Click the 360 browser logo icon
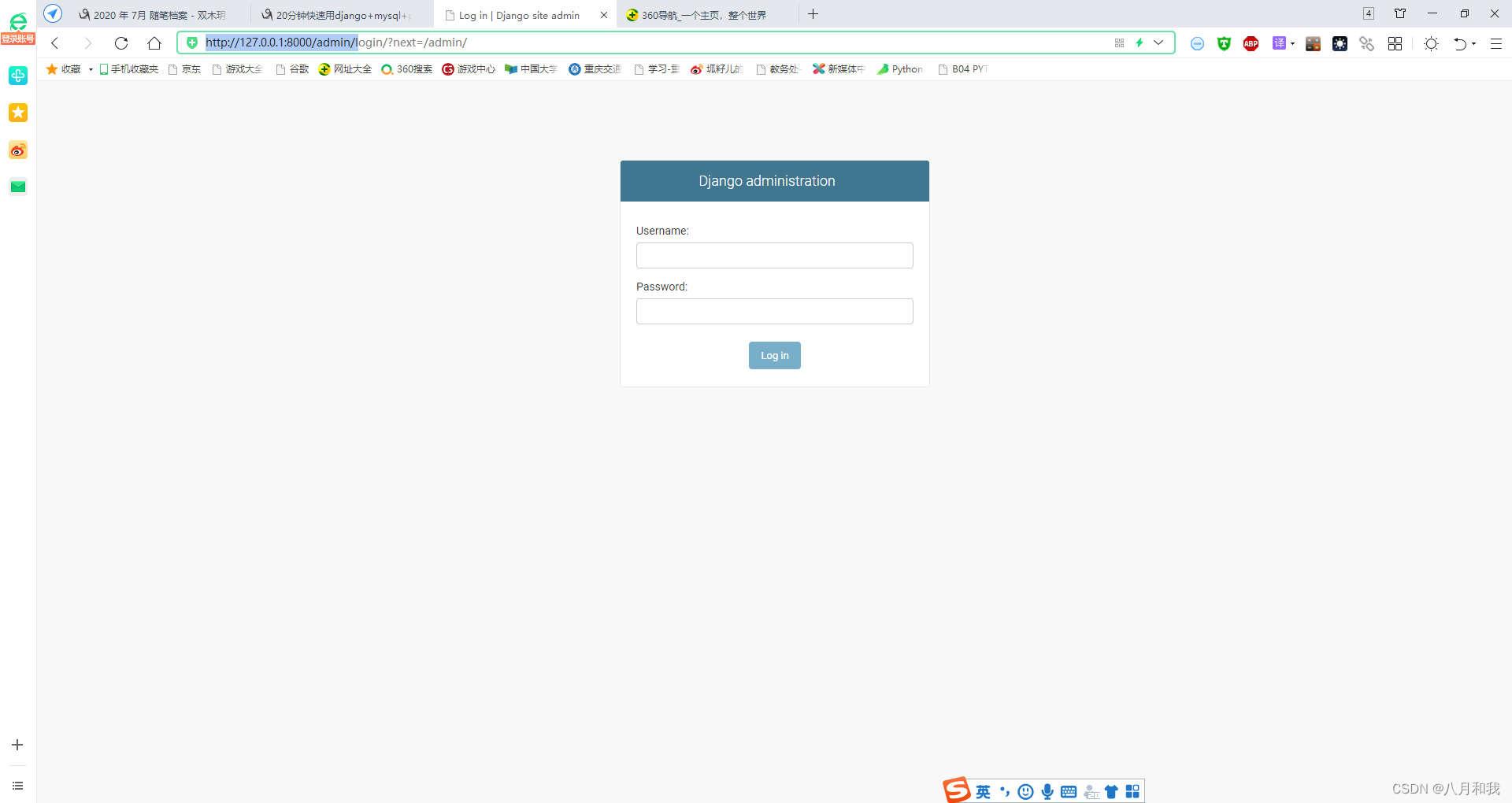This screenshot has height=803, width=1512. click(17, 21)
